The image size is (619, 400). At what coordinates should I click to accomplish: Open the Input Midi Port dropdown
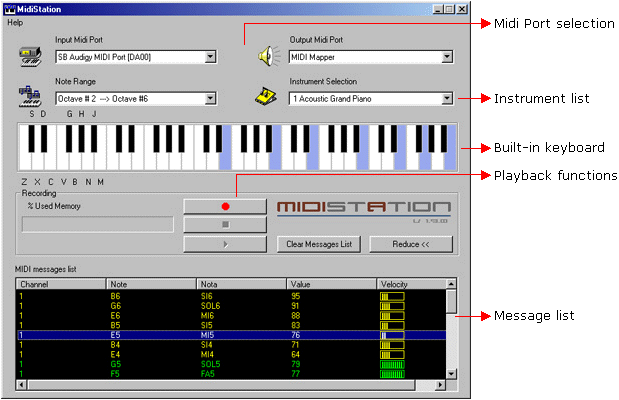click(x=210, y=58)
